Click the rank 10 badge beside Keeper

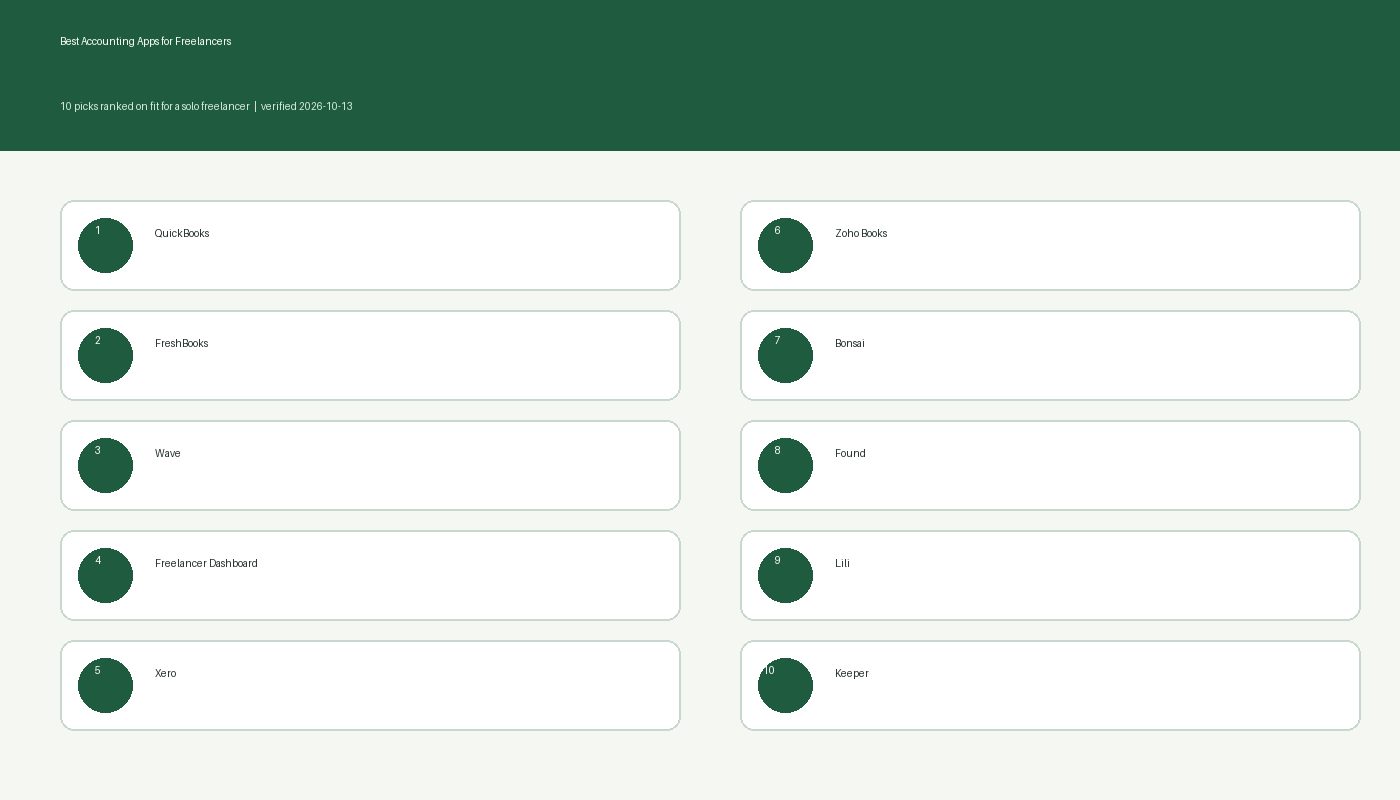(x=785, y=685)
